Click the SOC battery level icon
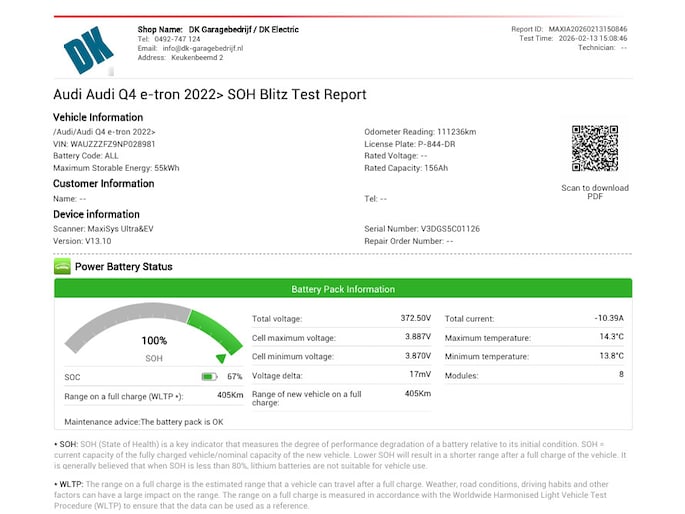This screenshot has height=514, width=685. pyautogui.click(x=209, y=377)
